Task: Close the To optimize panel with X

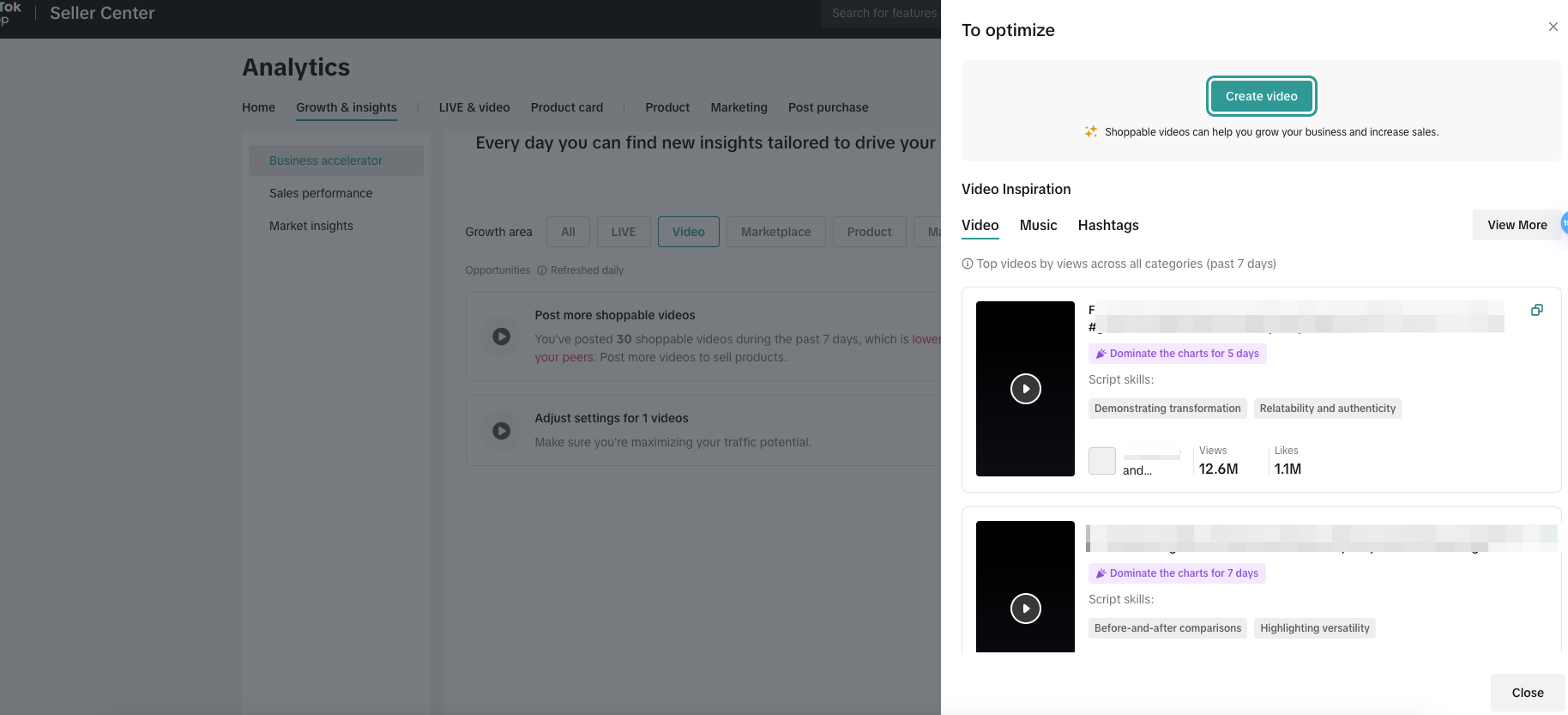Action: click(1553, 27)
